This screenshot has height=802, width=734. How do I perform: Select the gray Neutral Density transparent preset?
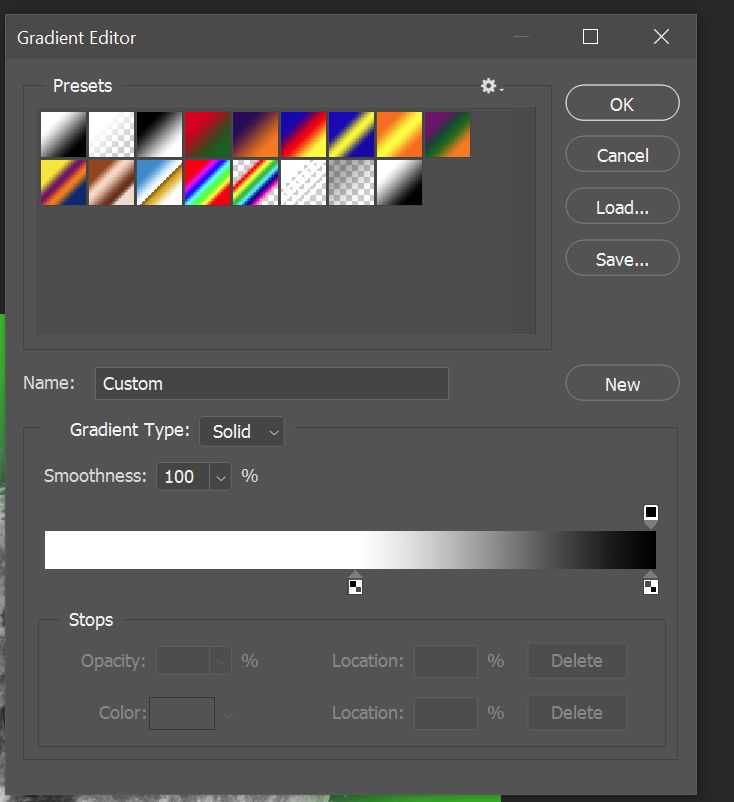[x=352, y=183]
